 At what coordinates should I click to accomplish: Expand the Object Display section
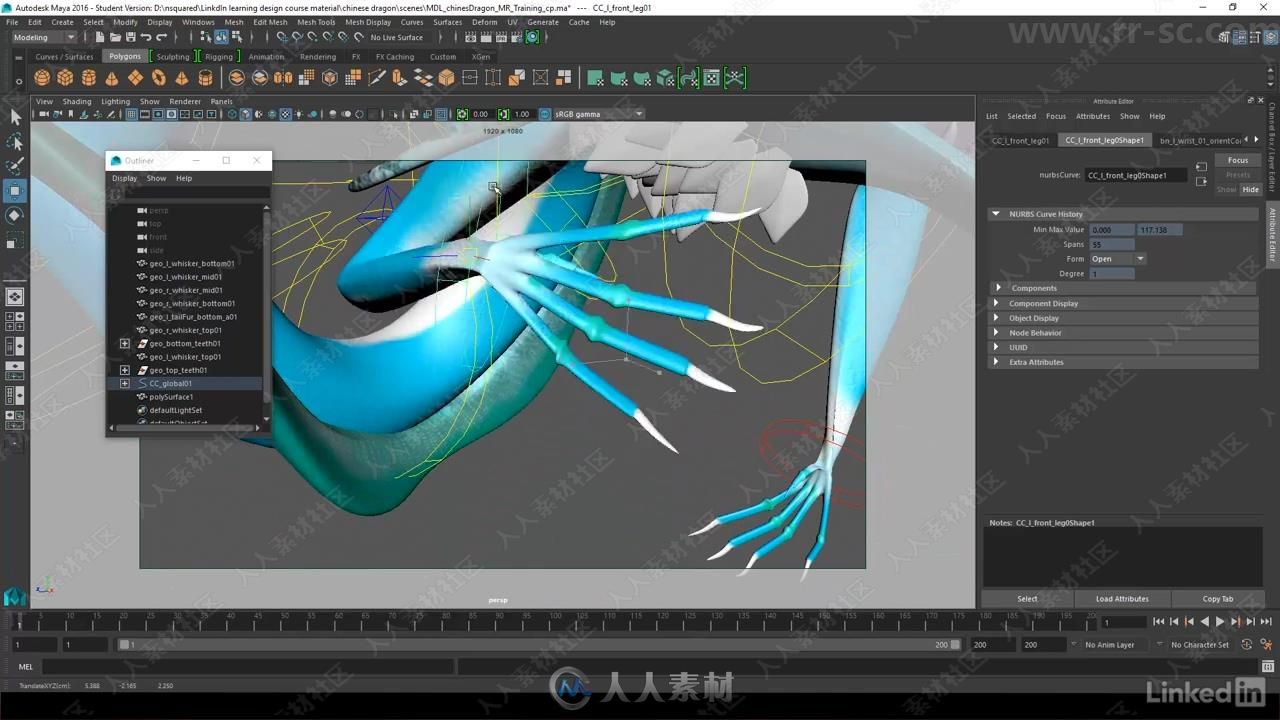995,318
